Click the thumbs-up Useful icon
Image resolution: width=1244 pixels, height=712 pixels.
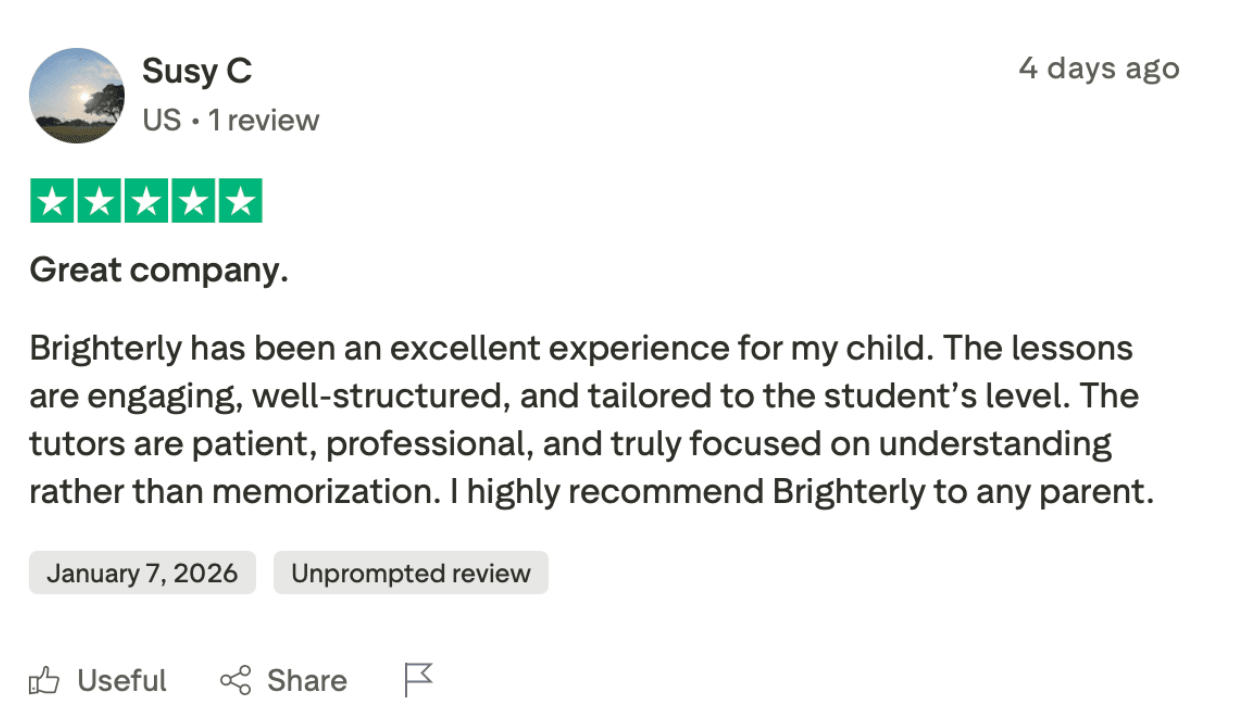45,680
